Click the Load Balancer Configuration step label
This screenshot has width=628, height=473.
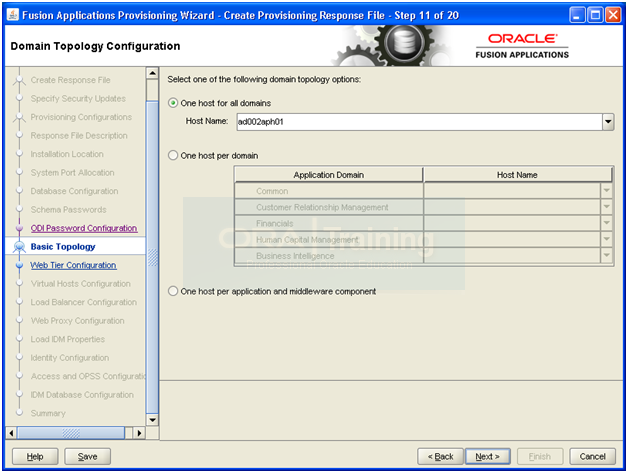click(84, 302)
